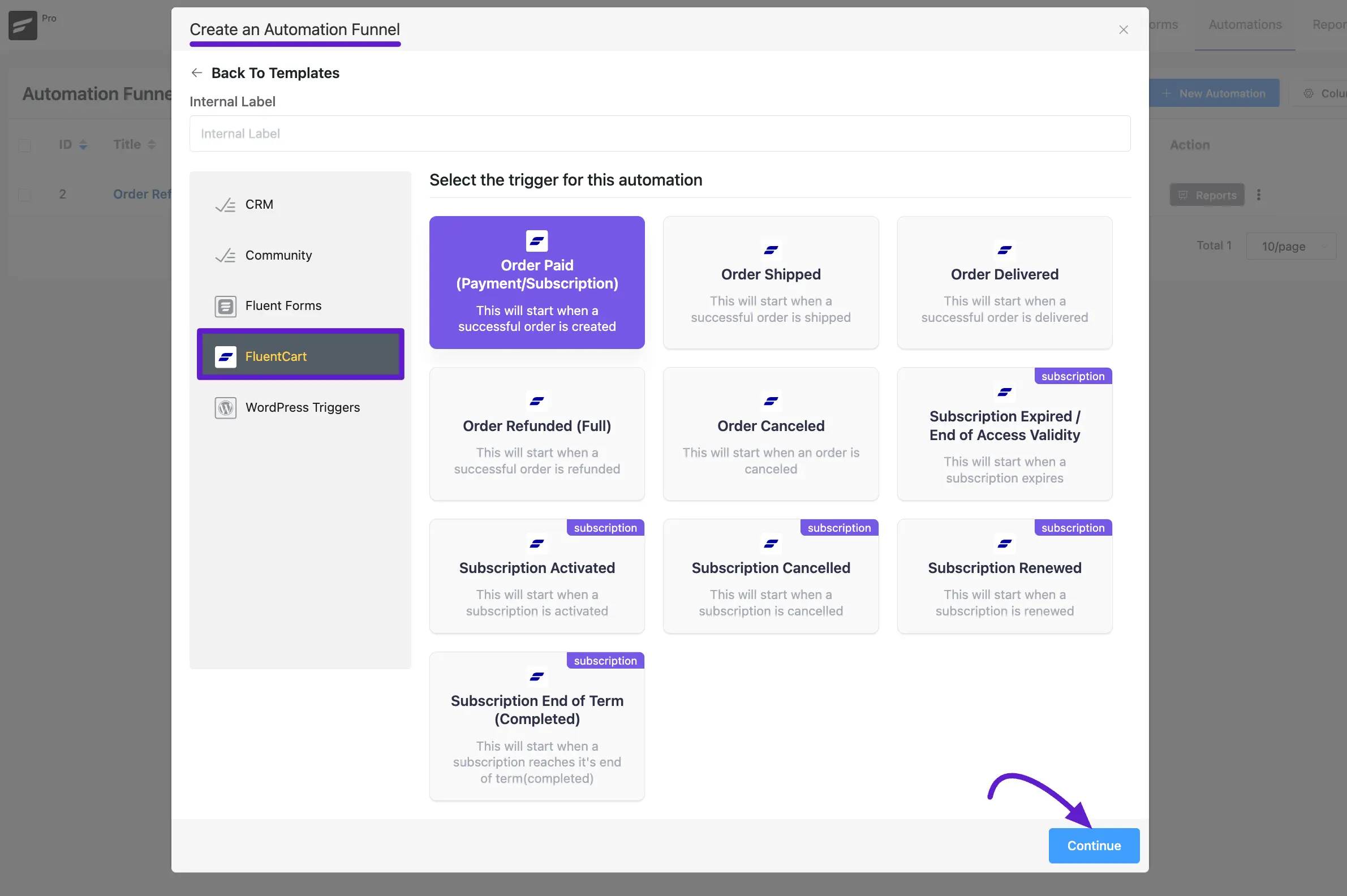Close the Create an Automation Funnel dialog

tap(1123, 30)
